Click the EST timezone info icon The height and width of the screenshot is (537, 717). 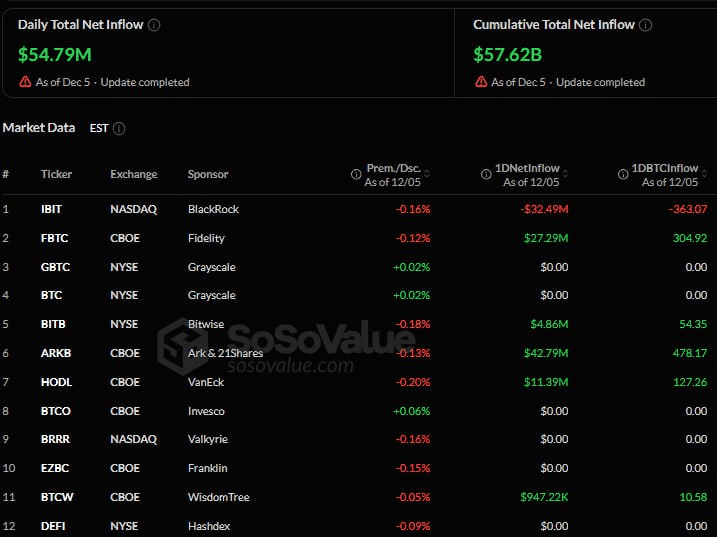click(x=119, y=129)
